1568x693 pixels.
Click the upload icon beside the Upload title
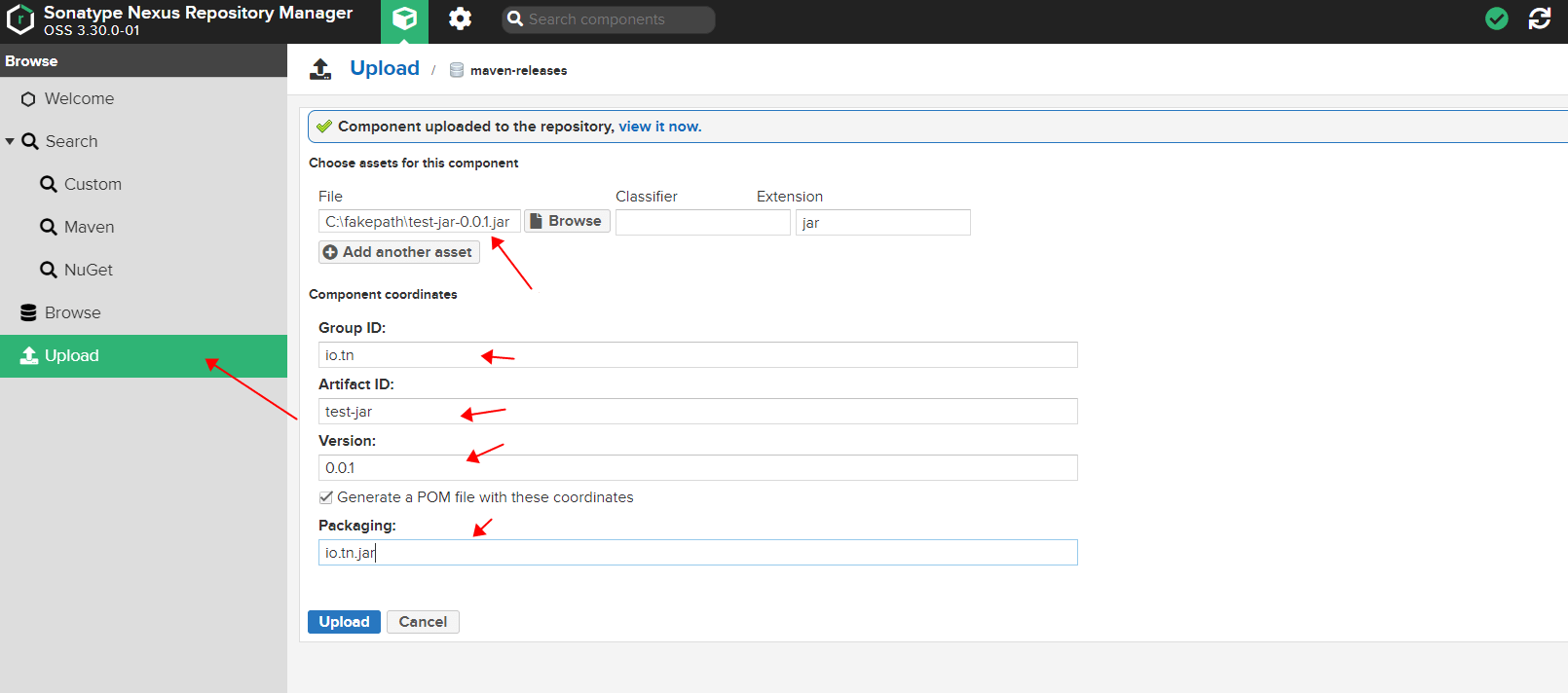click(320, 69)
